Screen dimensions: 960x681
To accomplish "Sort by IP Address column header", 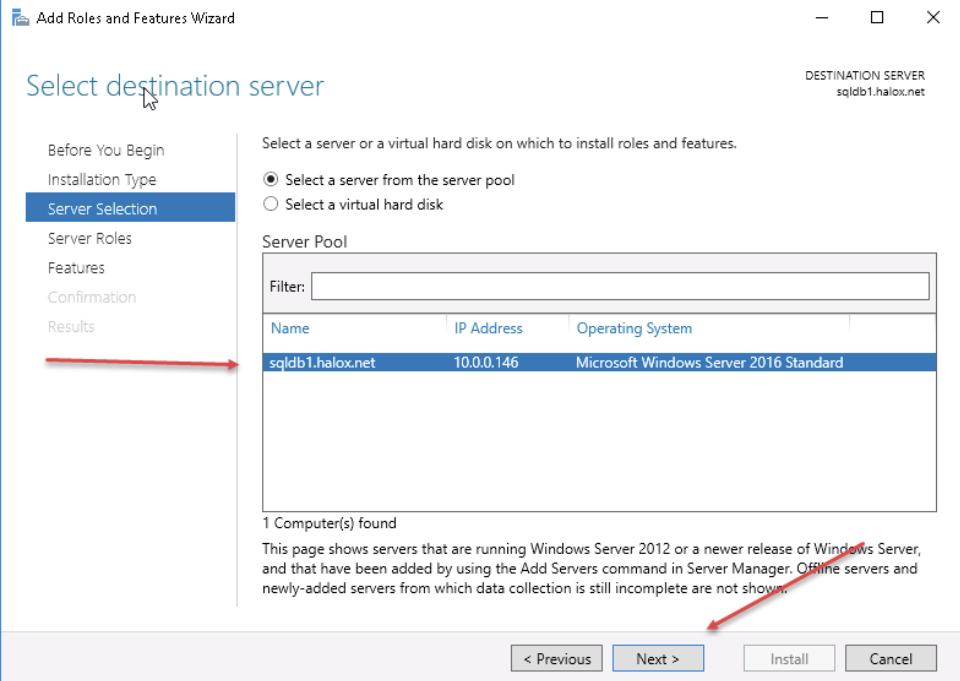I will tap(488, 328).
